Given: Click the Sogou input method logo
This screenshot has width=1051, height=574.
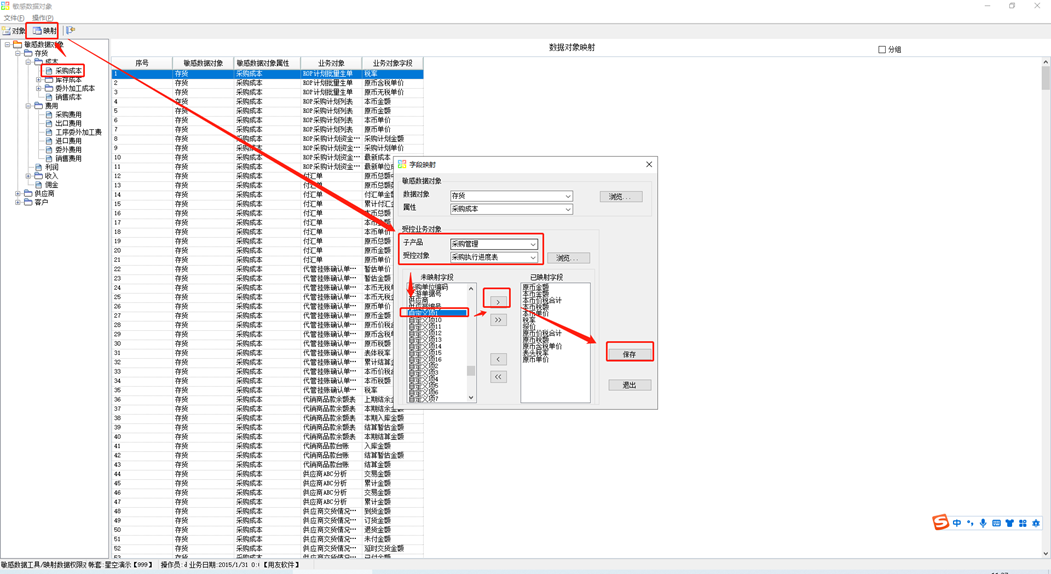Looking at the screenshot, I should pos(941,522).
